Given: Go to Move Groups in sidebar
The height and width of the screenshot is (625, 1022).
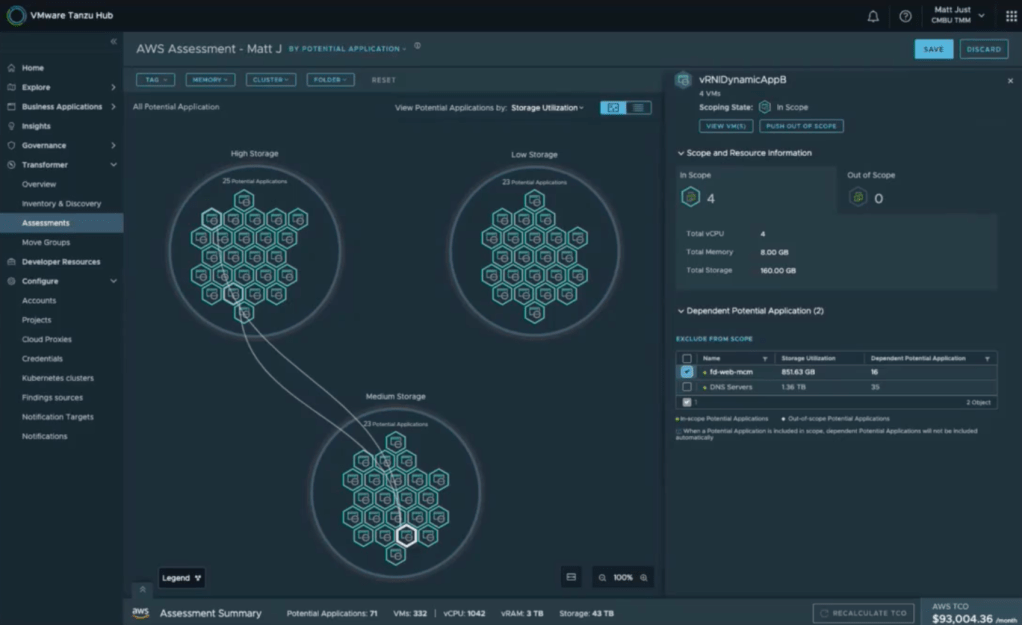Looking at the screenshot, I should point(46,242).
